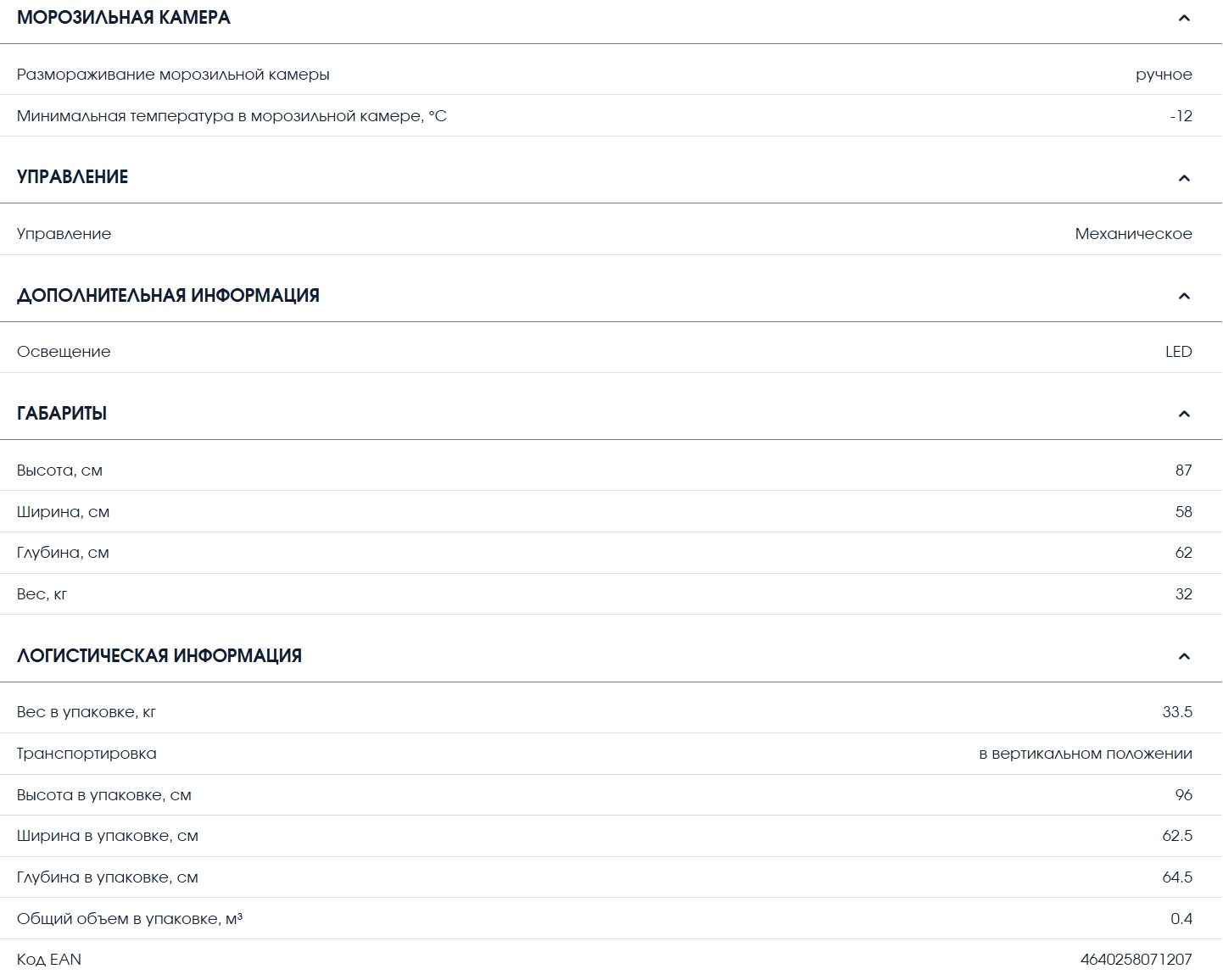
Task: Click the Механическое control value
Action: coord(1133,234)
